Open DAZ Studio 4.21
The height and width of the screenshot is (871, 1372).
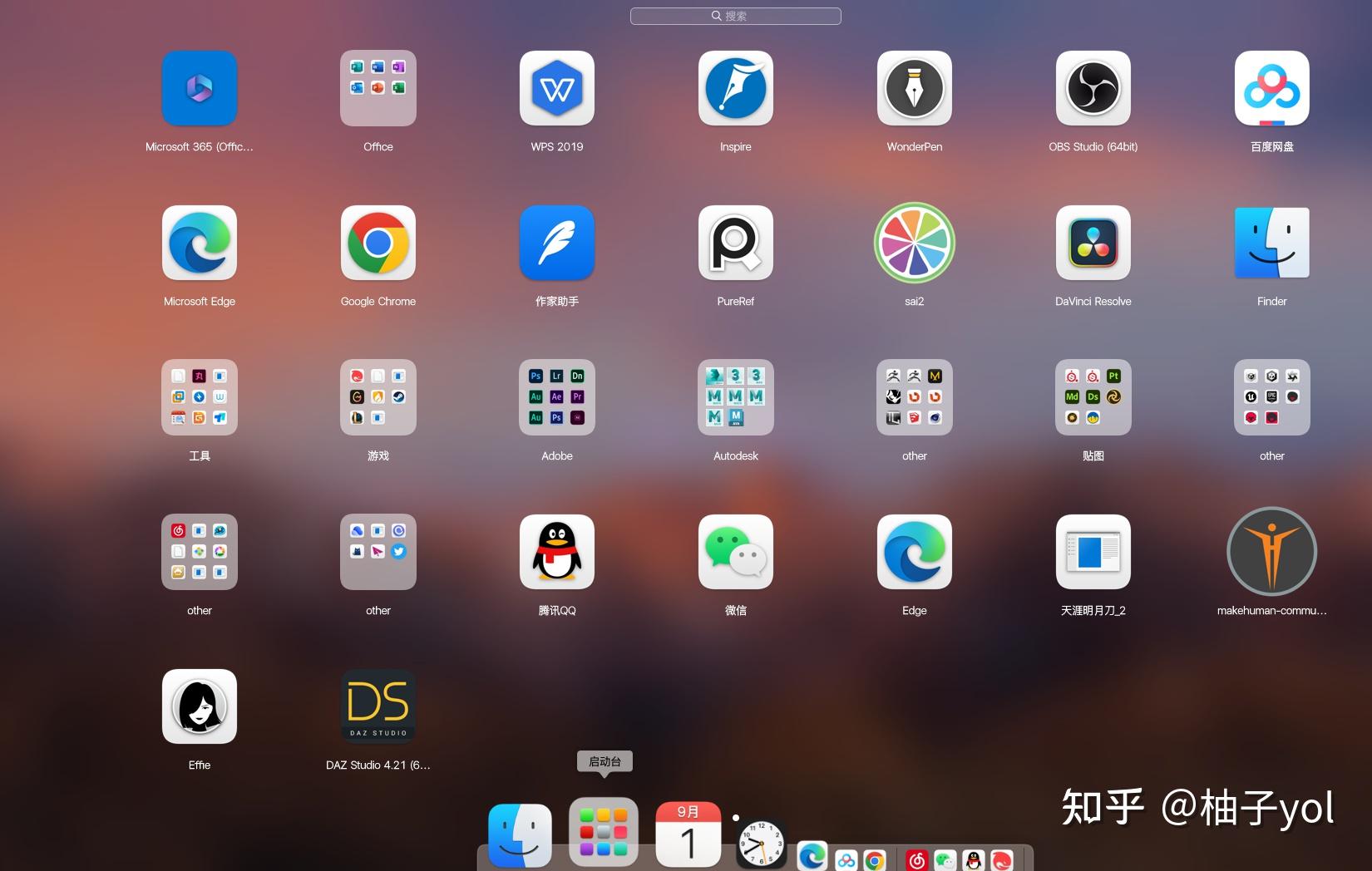[378, 706]
